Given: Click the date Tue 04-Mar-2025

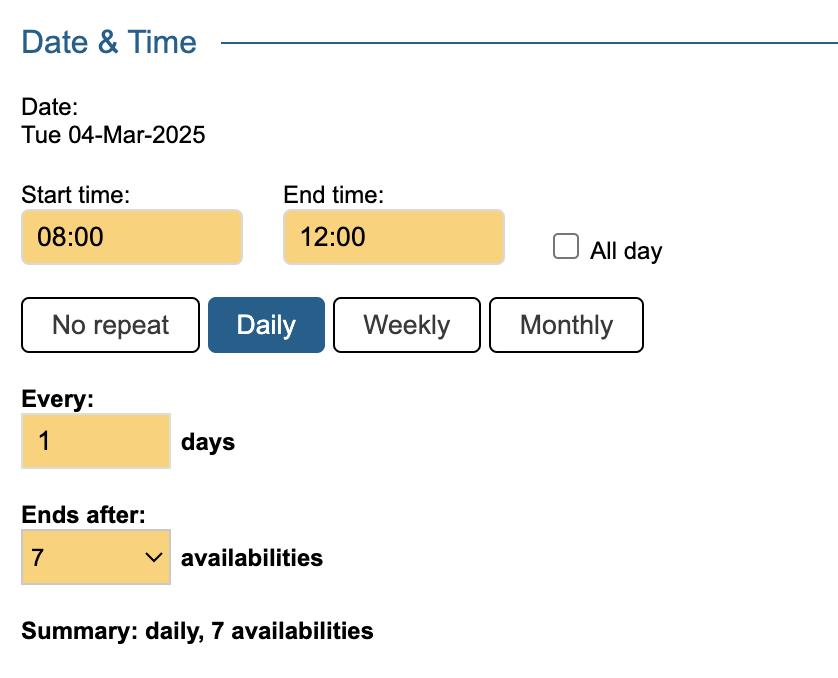Looking at the screenshot, I should 113,135.
